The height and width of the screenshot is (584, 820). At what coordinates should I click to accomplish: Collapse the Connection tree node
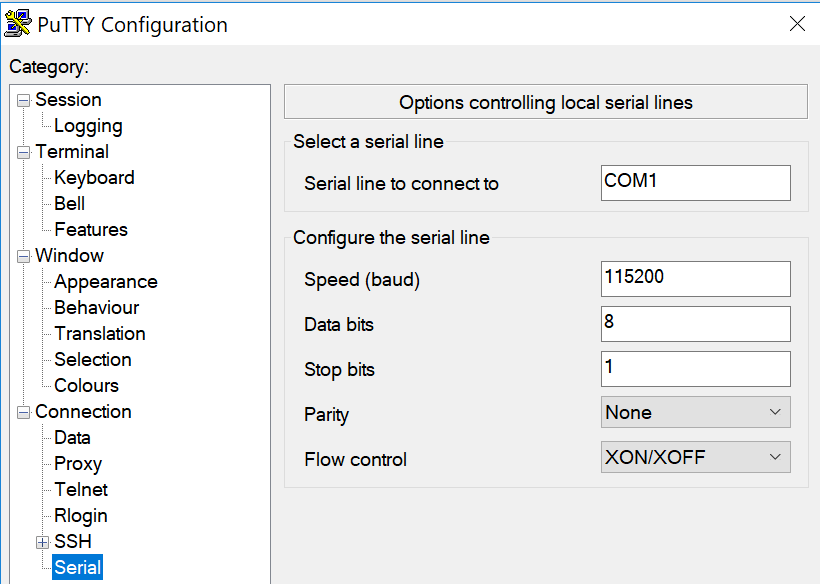24,413
